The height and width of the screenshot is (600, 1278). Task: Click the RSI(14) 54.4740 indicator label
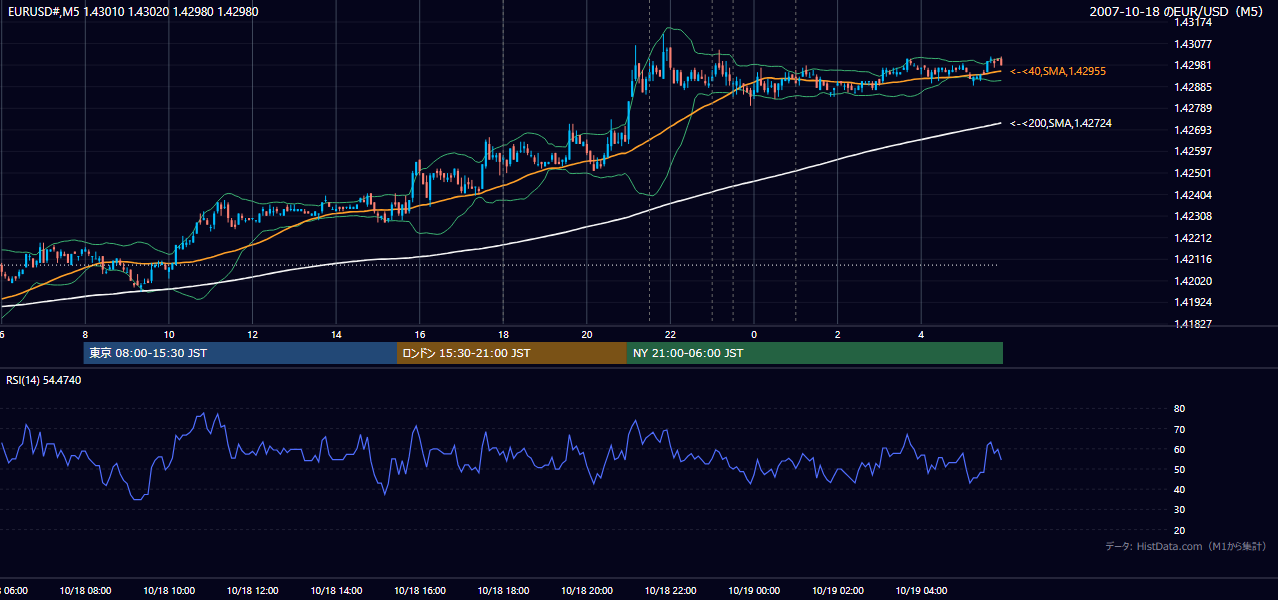point(44,380)
